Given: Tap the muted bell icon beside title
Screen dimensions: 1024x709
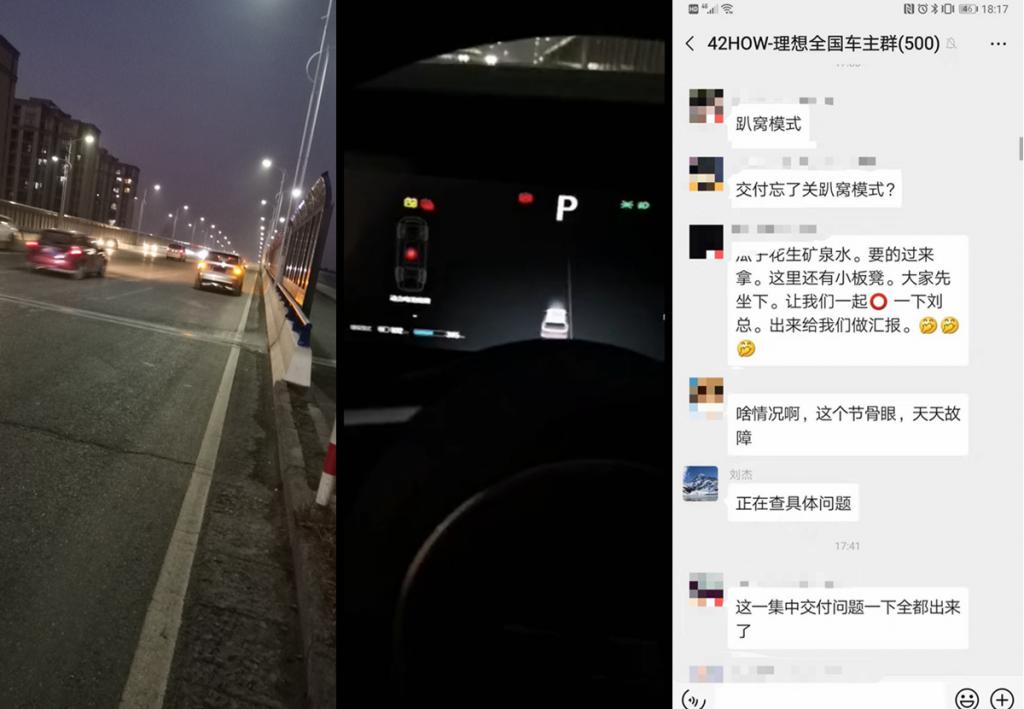Looking at the screenshot, I should click(952, 44).
